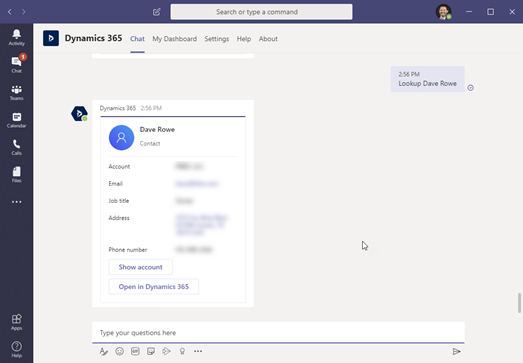
Task: Click the Contact type label
Action: [x=150, y=143]
